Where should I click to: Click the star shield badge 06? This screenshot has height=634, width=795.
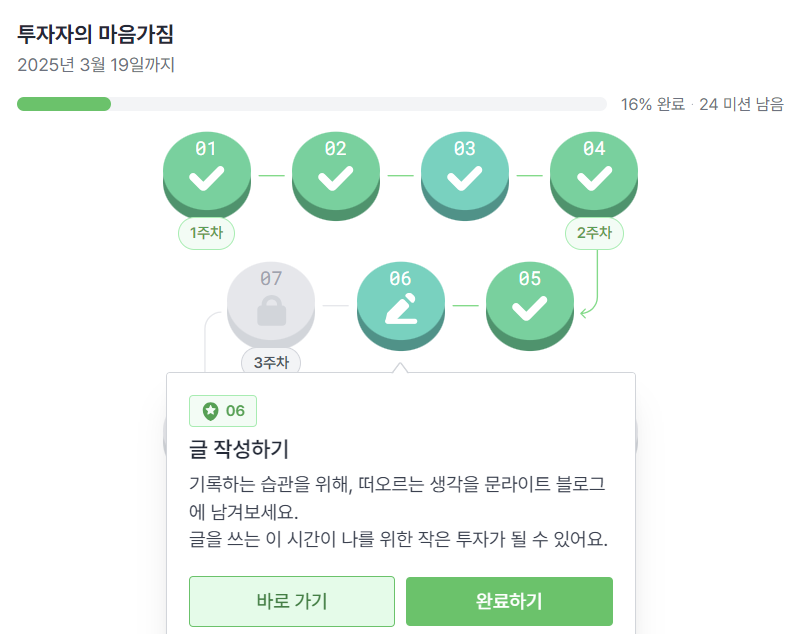point(223,411)
